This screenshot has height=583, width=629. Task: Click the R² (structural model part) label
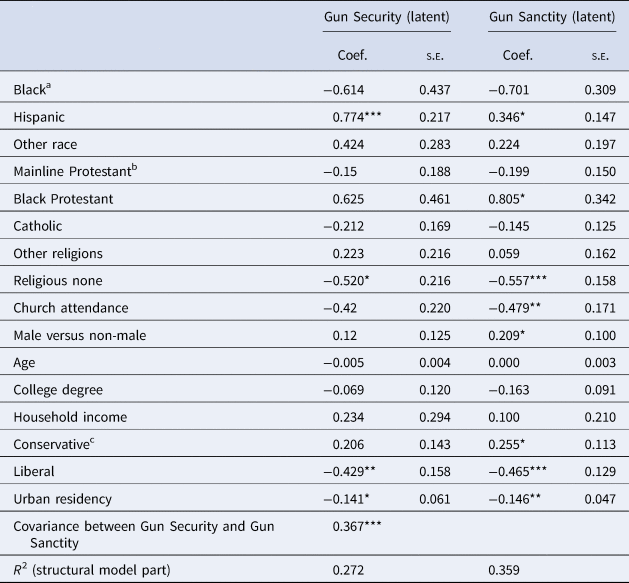(85, 568)
